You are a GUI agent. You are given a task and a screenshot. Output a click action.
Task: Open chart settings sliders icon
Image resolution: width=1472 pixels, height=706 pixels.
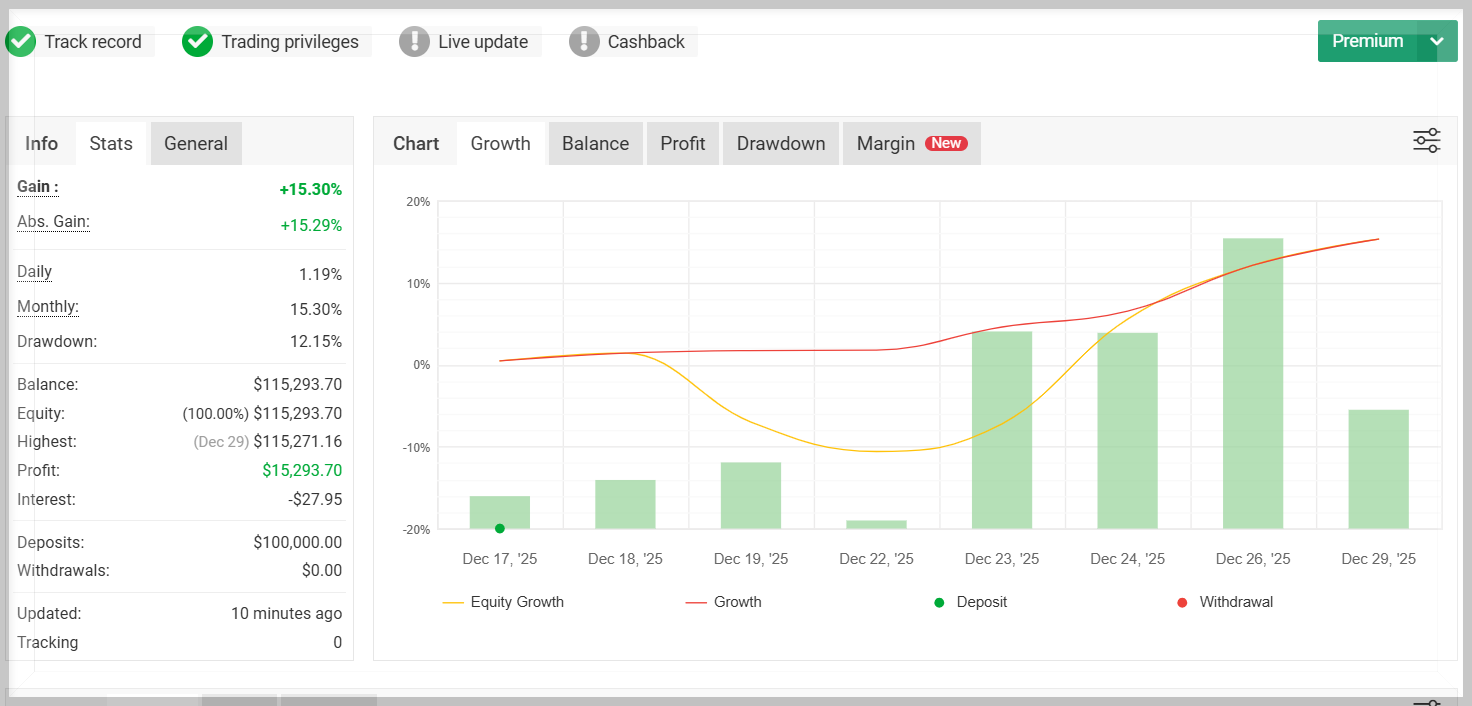point(1426,141)
